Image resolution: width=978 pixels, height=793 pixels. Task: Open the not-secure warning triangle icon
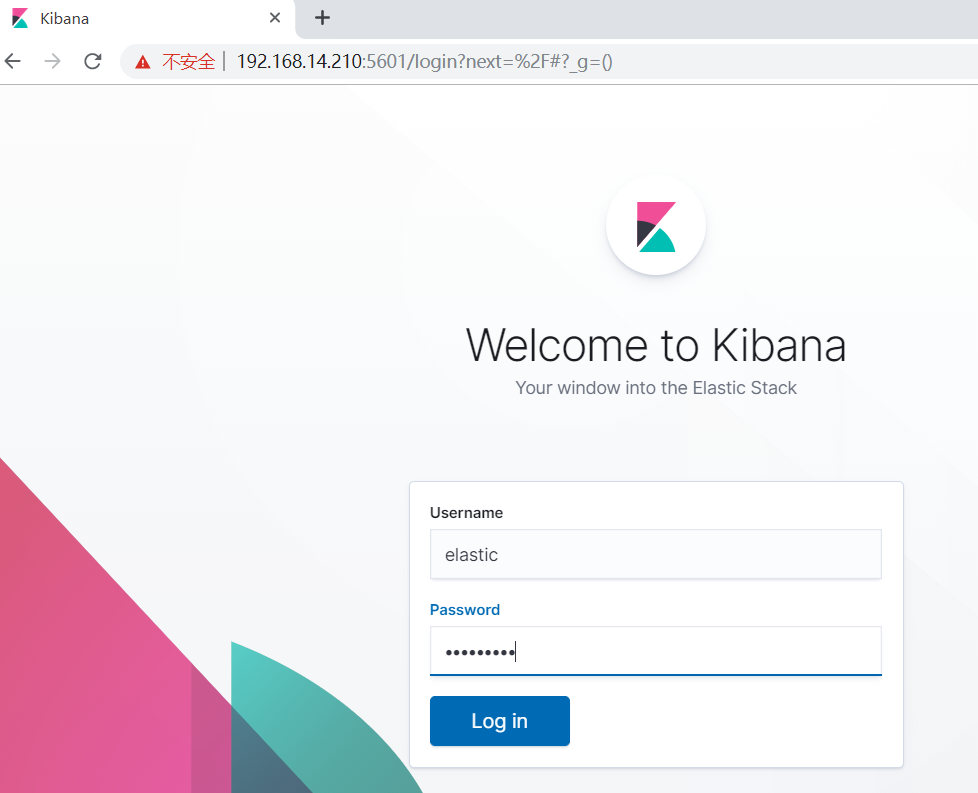coord(143,62)
